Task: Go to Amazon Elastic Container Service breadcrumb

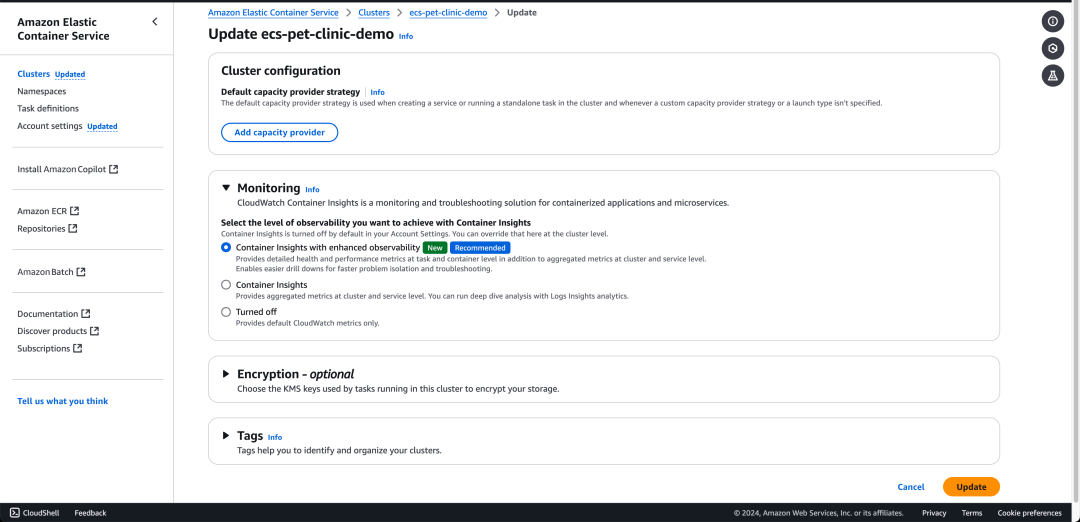Action: 273,12
